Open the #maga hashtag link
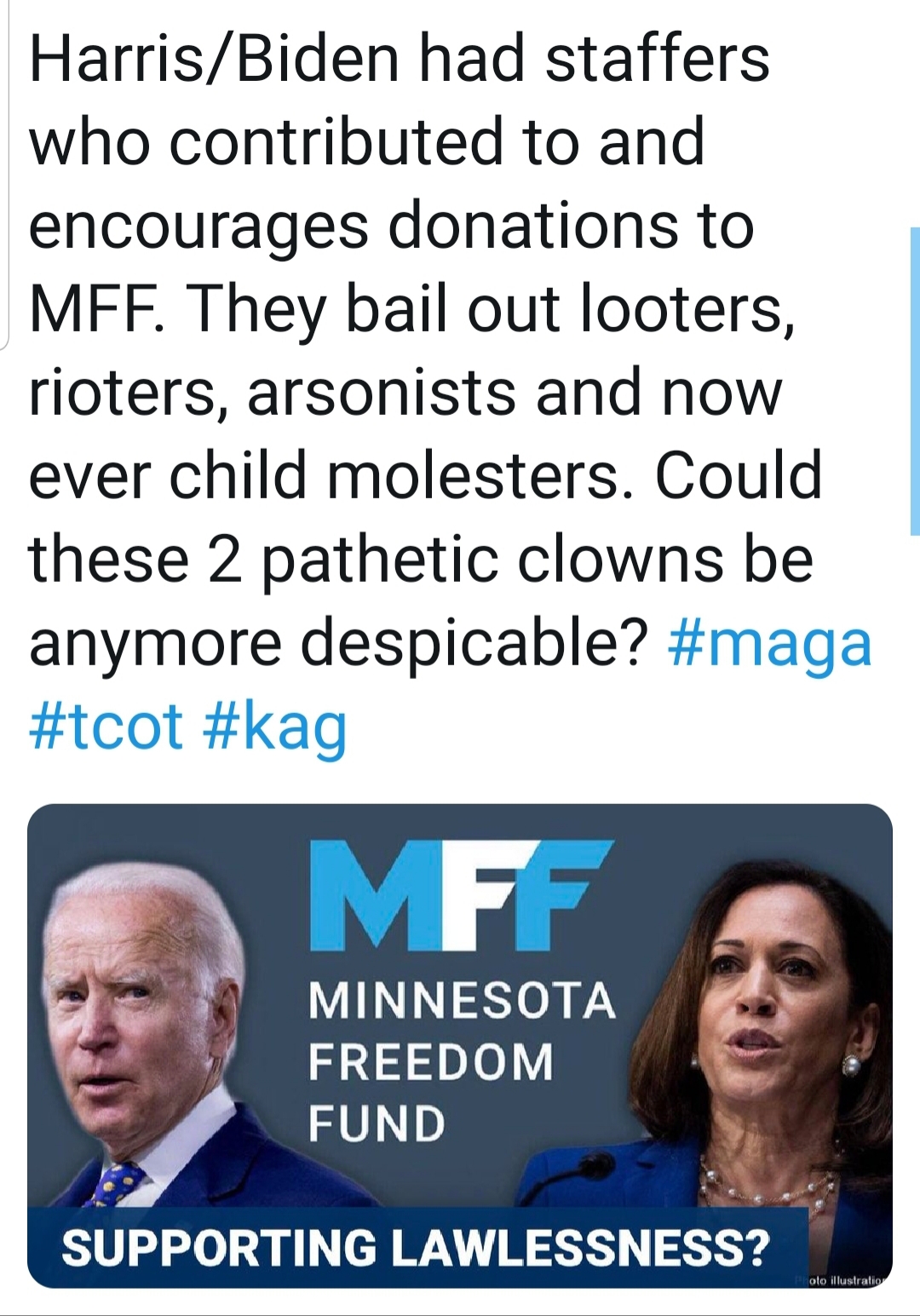Viewport: 920px width, 1316px height. (771, 643)
